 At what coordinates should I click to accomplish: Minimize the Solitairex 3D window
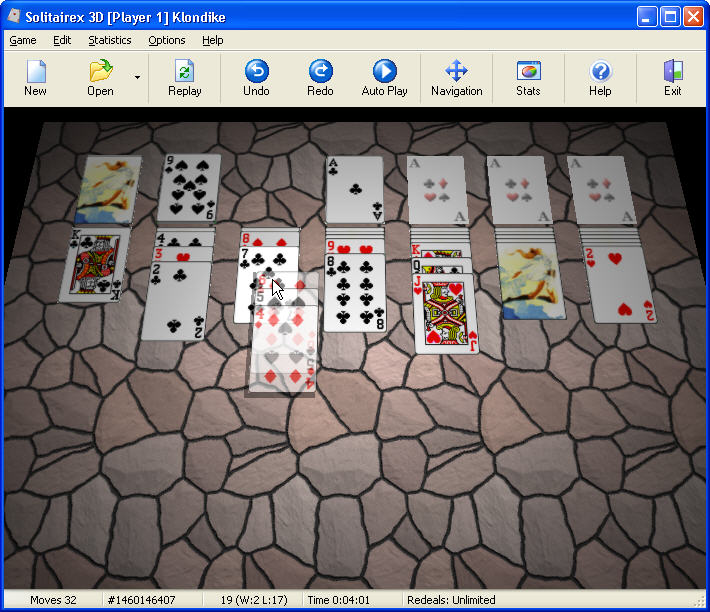click(x=647, y=17)
